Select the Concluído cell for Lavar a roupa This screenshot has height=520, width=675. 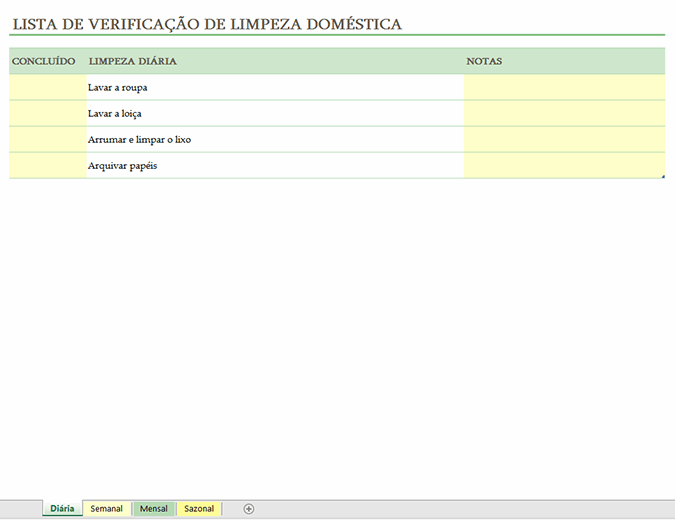point(47,88)
